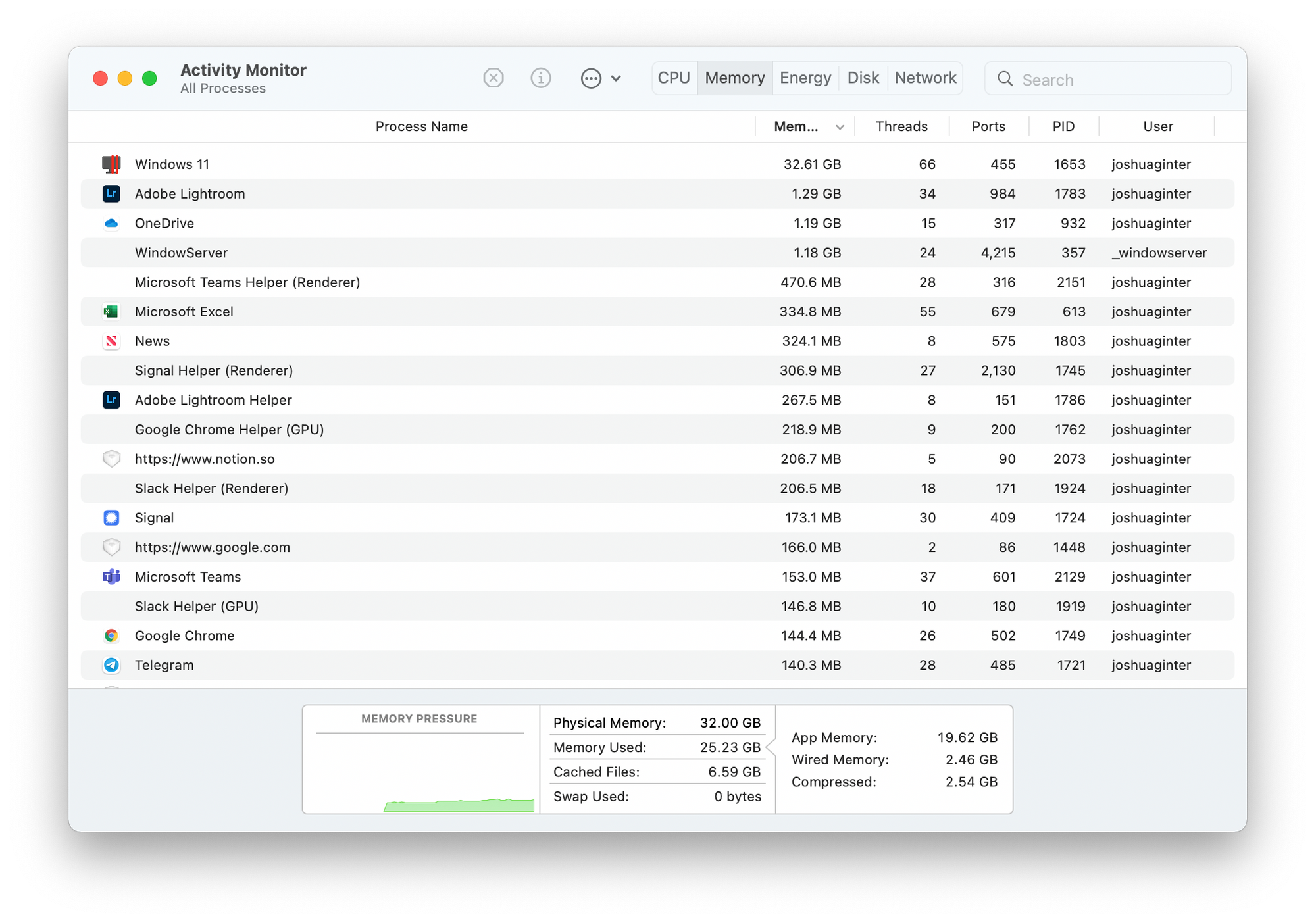The width and height of the screenshot is (1316, 923).
Task: Click Adobe Lightroom's 1.29 GB value
Action: pyautogui.click(x=816, y=194)
